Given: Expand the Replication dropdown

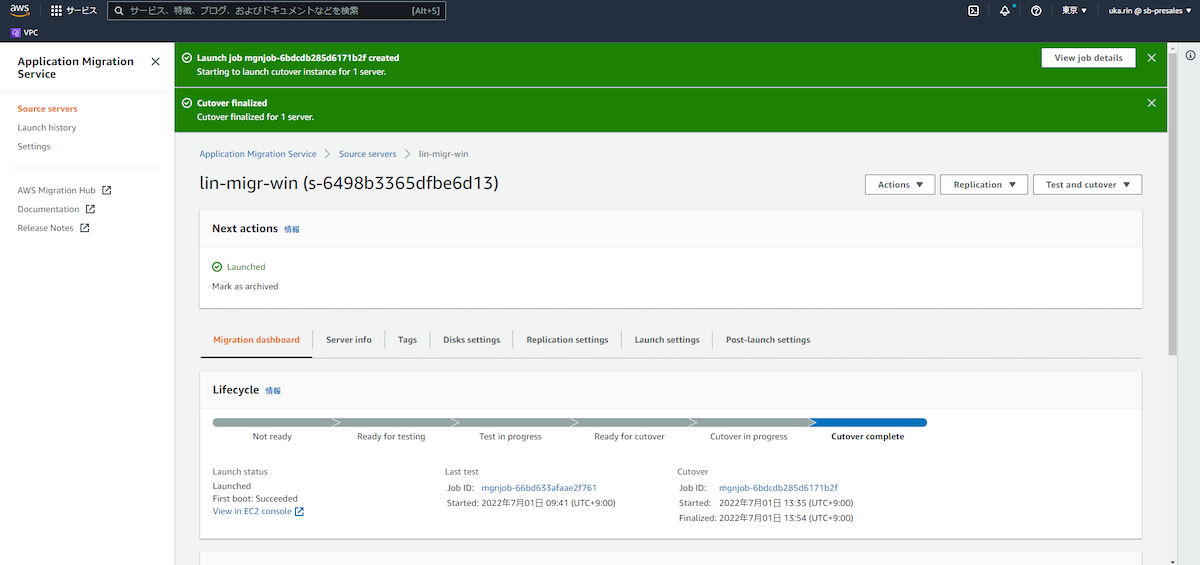Looking at the screenshot, I should [984, 185].
